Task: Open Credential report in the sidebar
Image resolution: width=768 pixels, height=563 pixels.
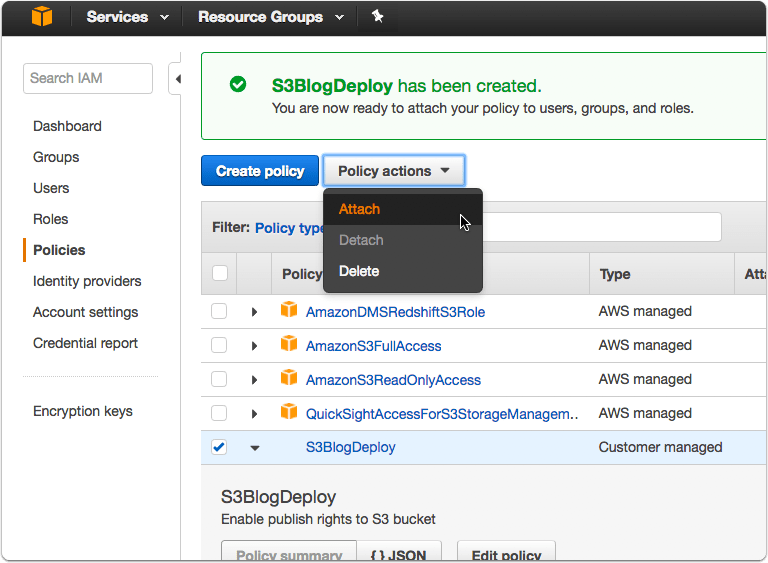Action: coord(85,343)
